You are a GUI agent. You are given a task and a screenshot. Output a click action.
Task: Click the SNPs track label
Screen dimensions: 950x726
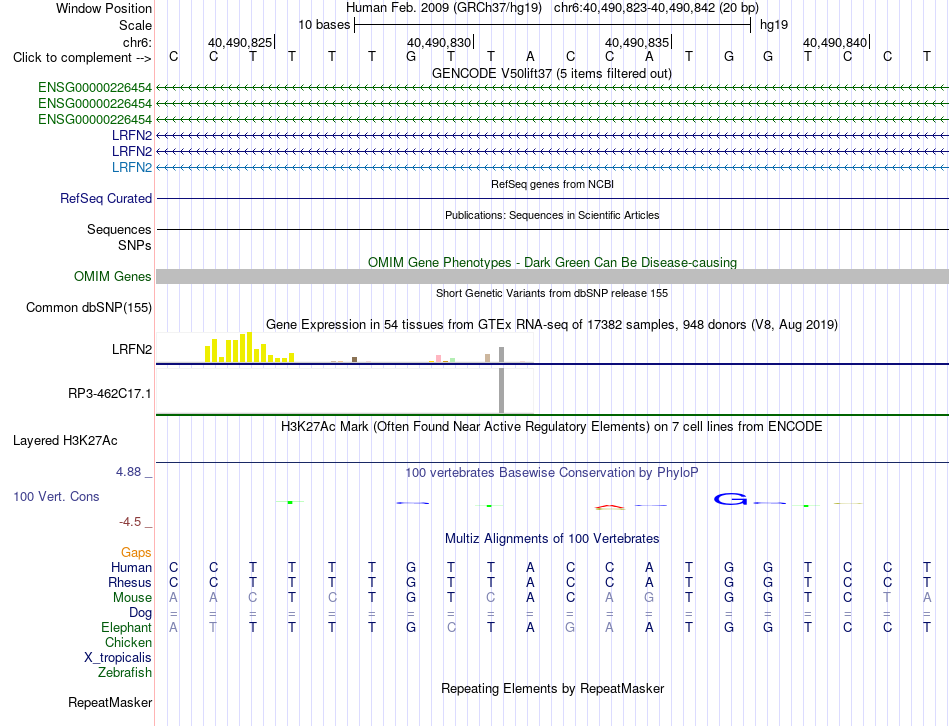click(x=135, y=245)
